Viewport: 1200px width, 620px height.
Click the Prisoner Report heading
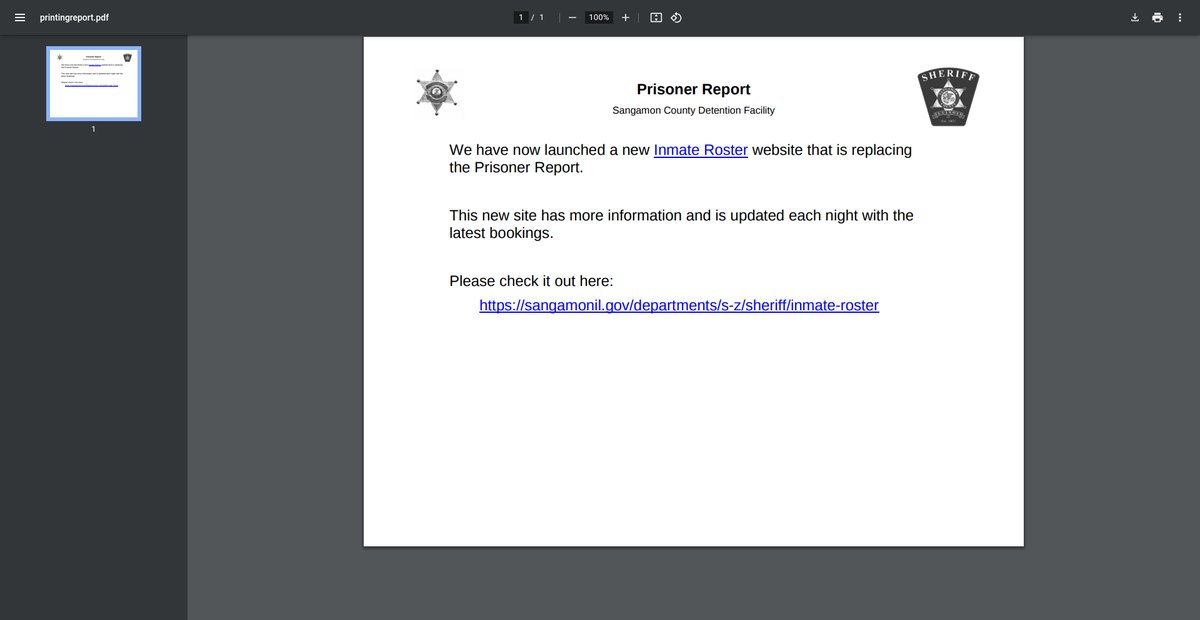(x=693, y=90)
